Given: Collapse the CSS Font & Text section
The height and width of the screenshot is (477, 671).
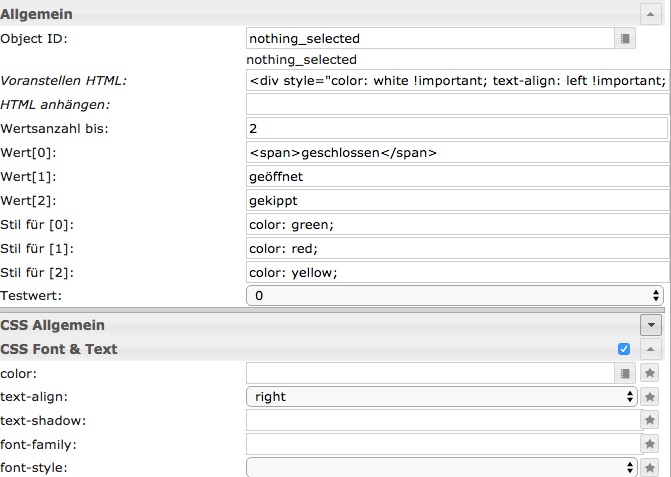Looking at the screenshot, I should click(650, 349).
